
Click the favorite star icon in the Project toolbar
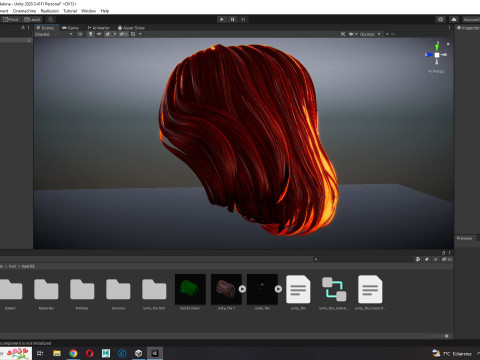[x=435, y=259]
